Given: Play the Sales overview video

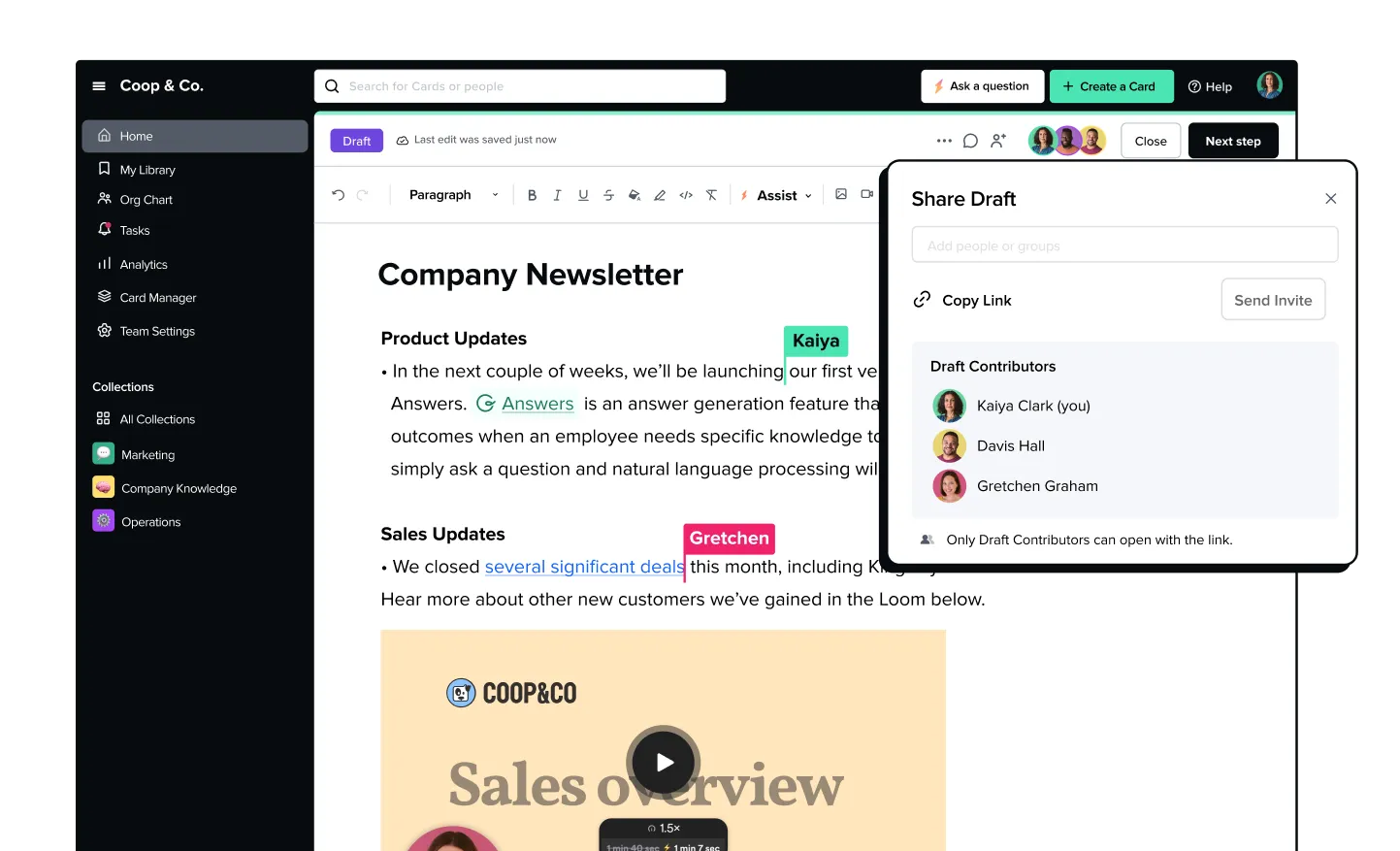Looking at the screenshot, I should (x=664, y=762).
